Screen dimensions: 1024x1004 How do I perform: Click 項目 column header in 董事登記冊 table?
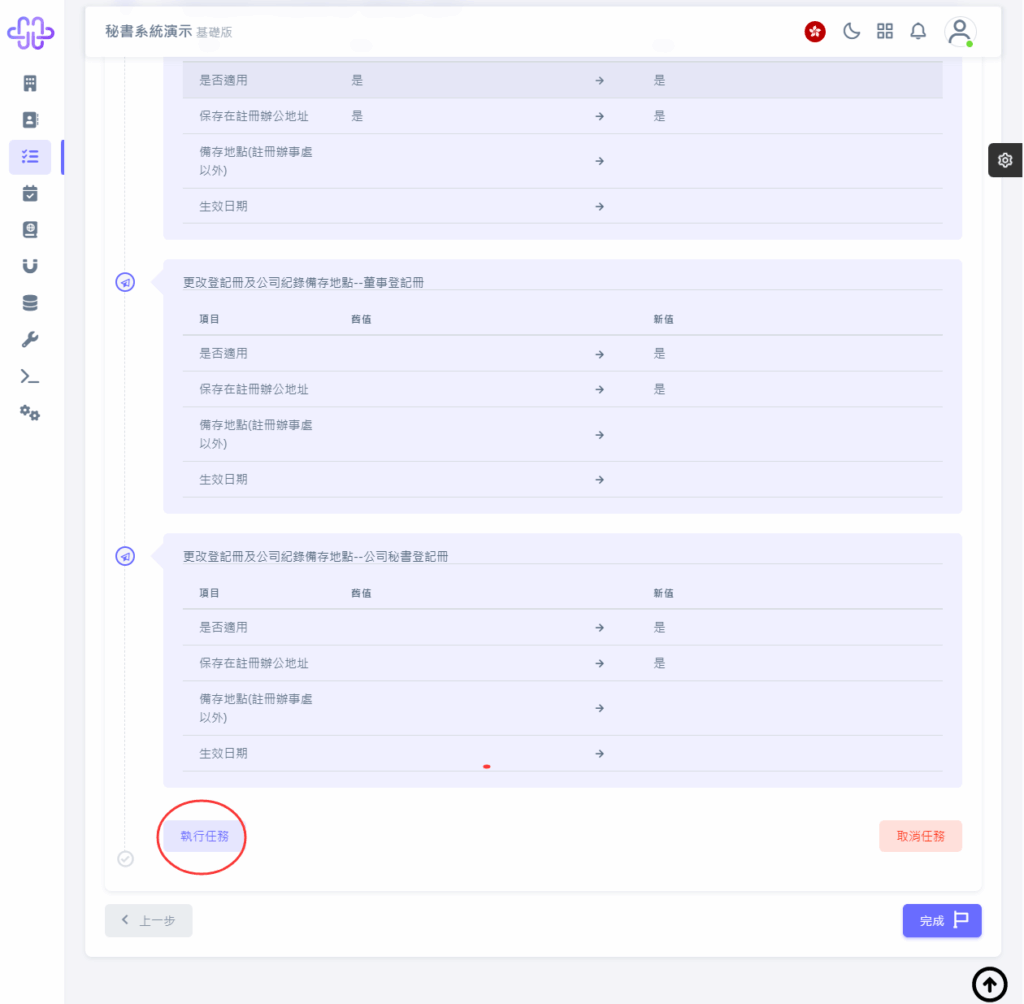click(x=209, y=319)
